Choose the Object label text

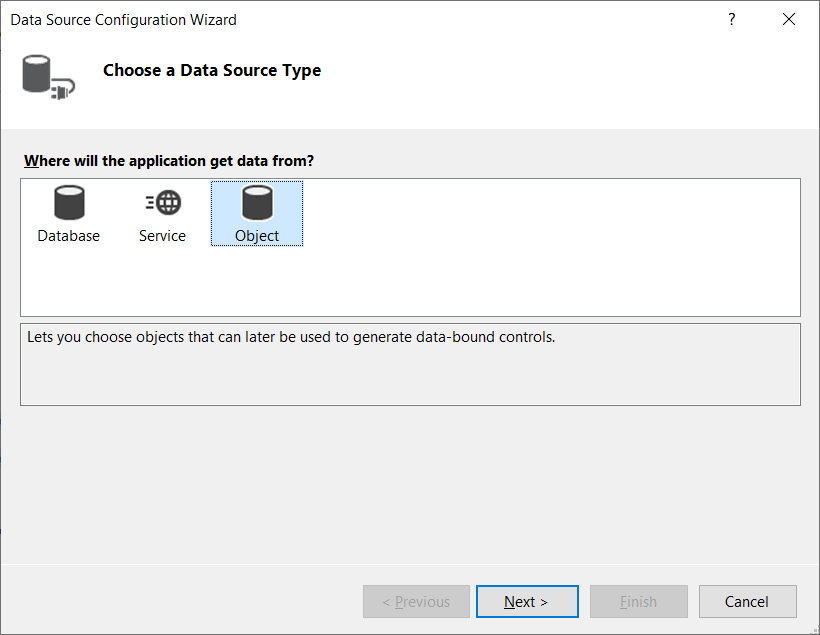pos(257,236)
